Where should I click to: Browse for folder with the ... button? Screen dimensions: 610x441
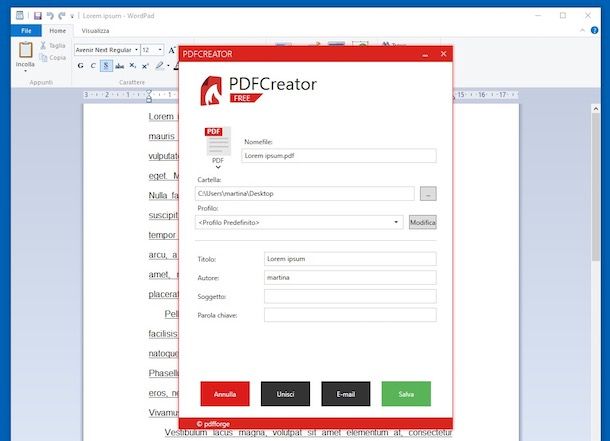[x=428, y=193]
